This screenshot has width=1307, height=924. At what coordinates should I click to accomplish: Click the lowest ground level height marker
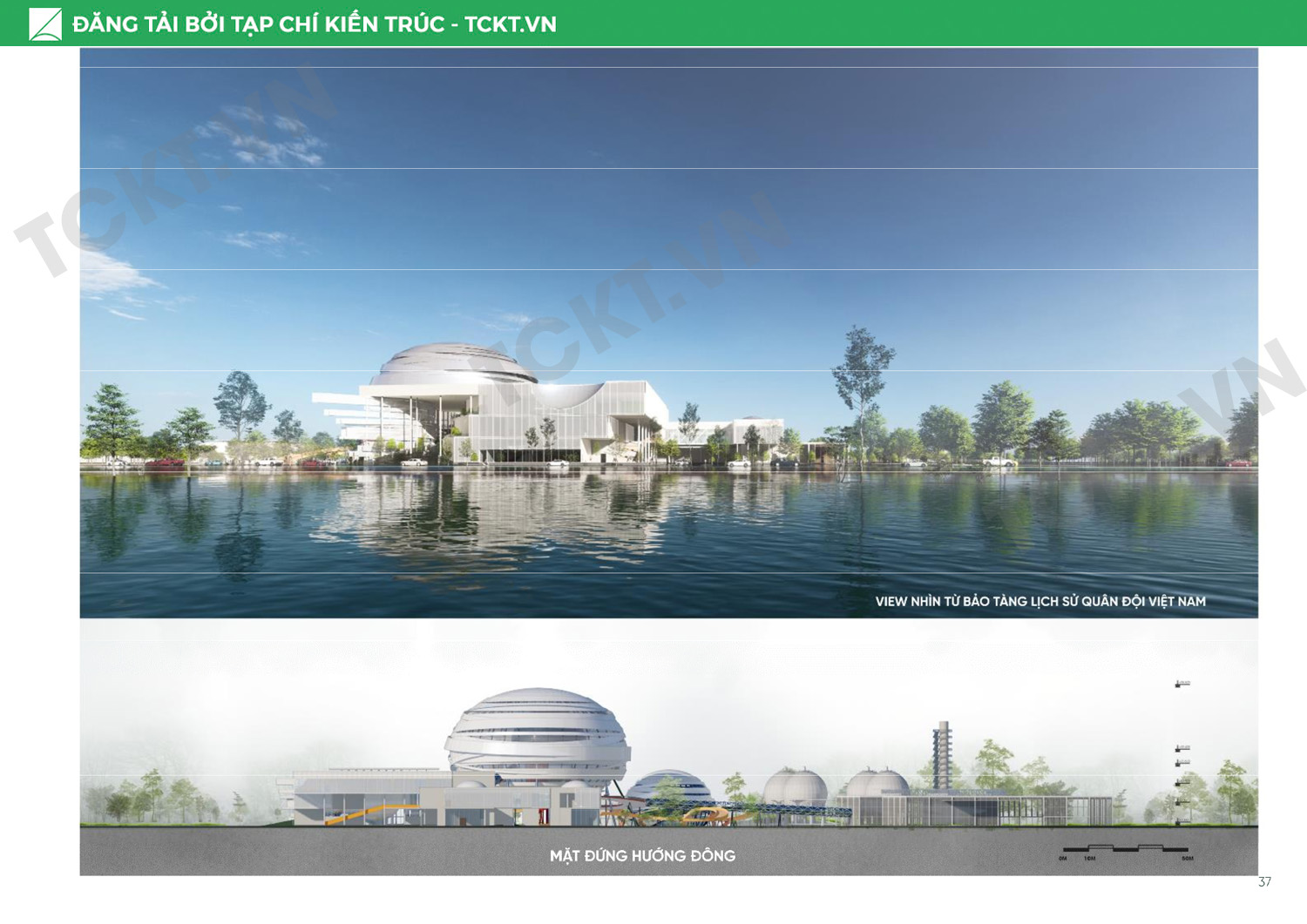pyautogui.click(x=1182, y=819)
